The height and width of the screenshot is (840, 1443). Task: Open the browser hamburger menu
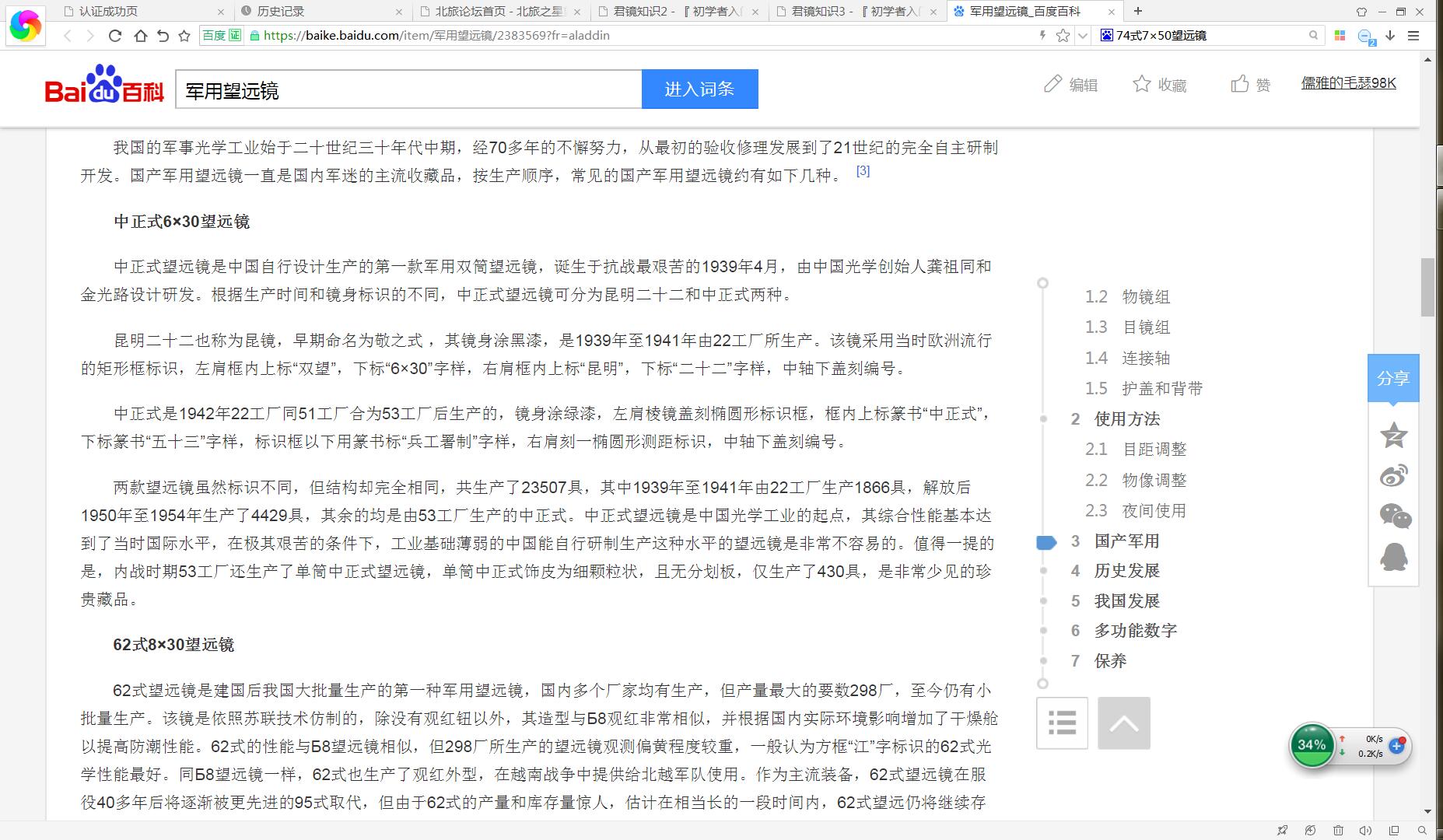1414,36
